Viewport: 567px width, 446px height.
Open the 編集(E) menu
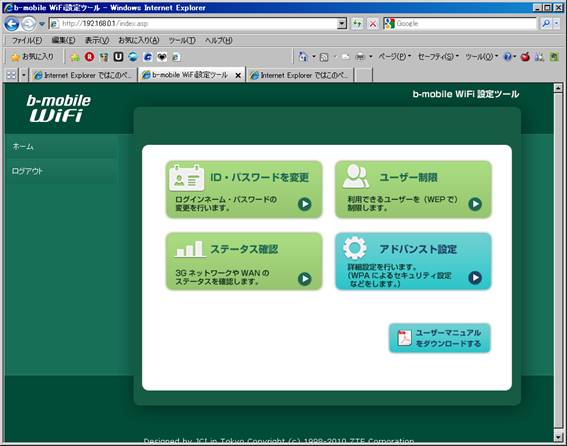(x=63, y=40)
